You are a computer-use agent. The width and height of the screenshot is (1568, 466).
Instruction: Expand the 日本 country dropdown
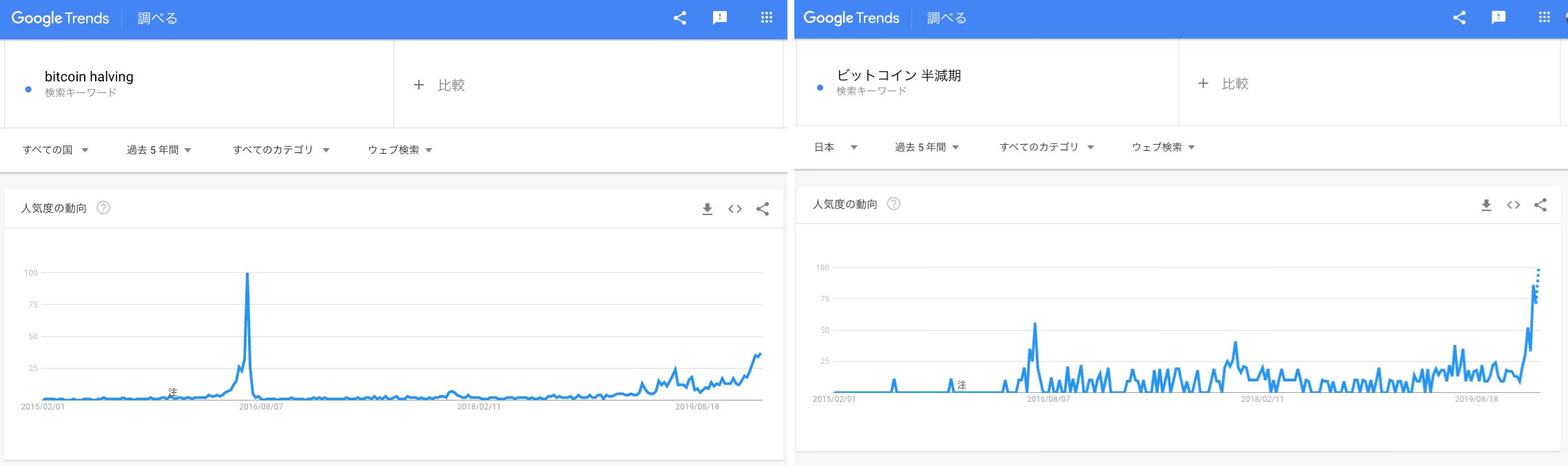tap(835, 147)
